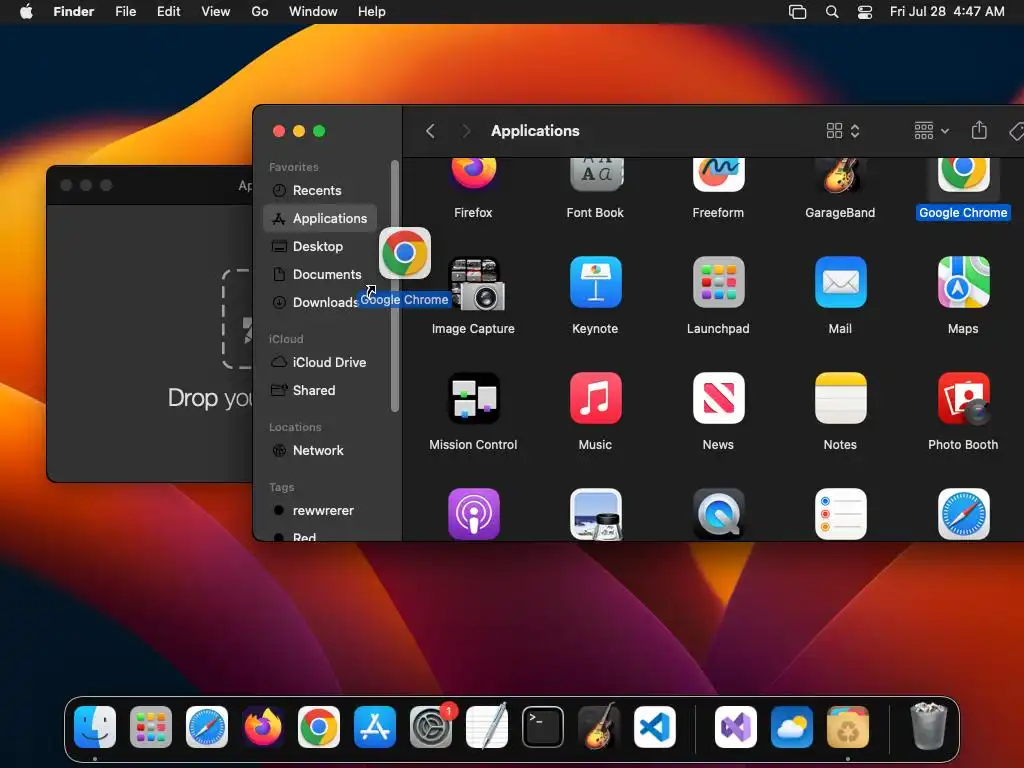Screen dimensions: 1024x768
Task: Open the News app icon
Action: click(x=718, y=398)
